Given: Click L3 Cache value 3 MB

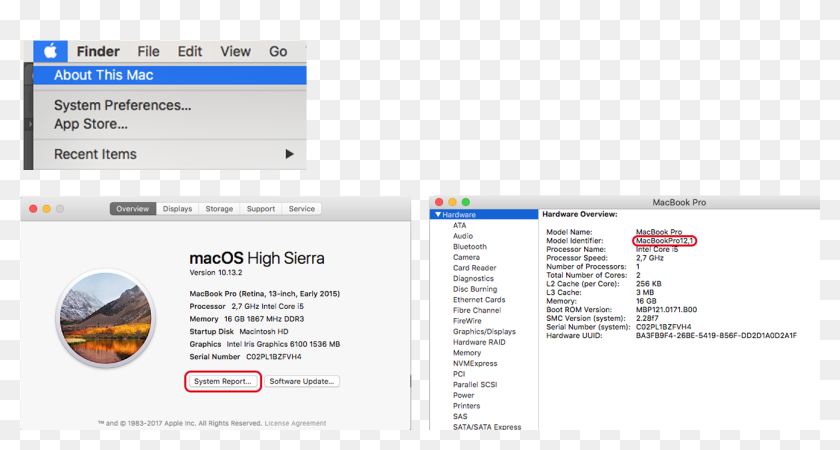Looking at the screenshot, I should point(645,292).
